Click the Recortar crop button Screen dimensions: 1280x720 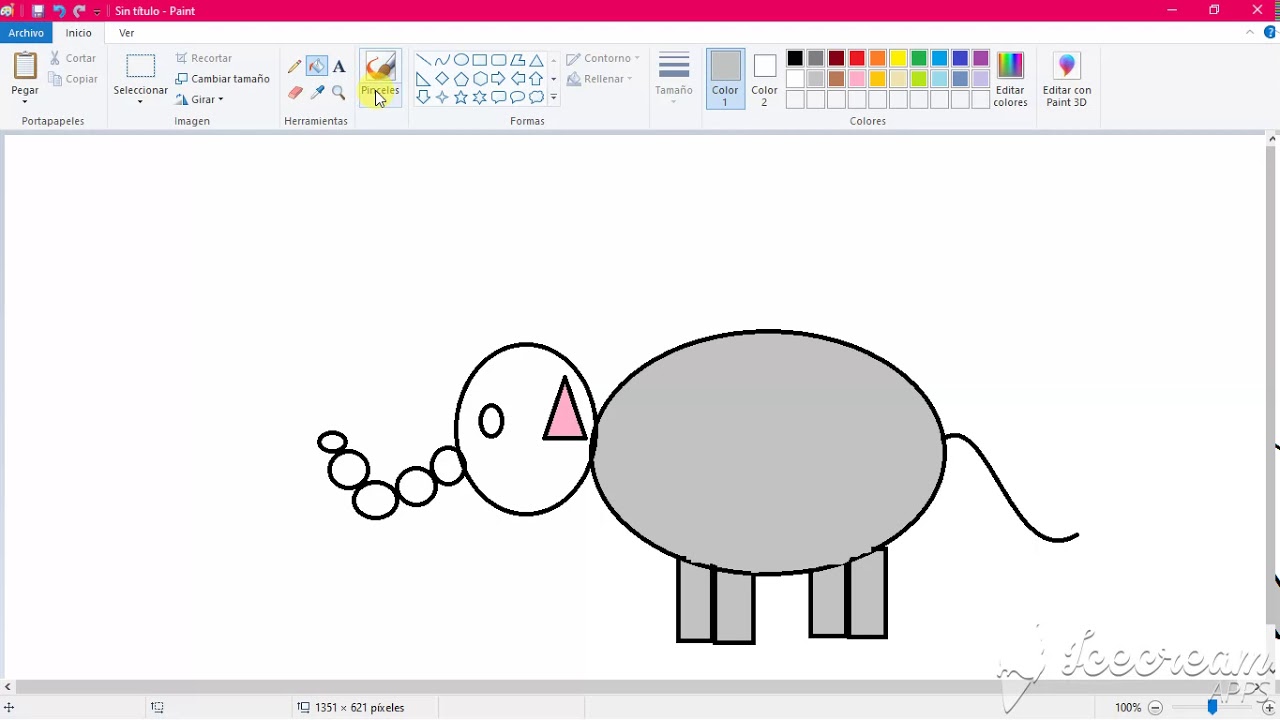click(x=204, y=58)
